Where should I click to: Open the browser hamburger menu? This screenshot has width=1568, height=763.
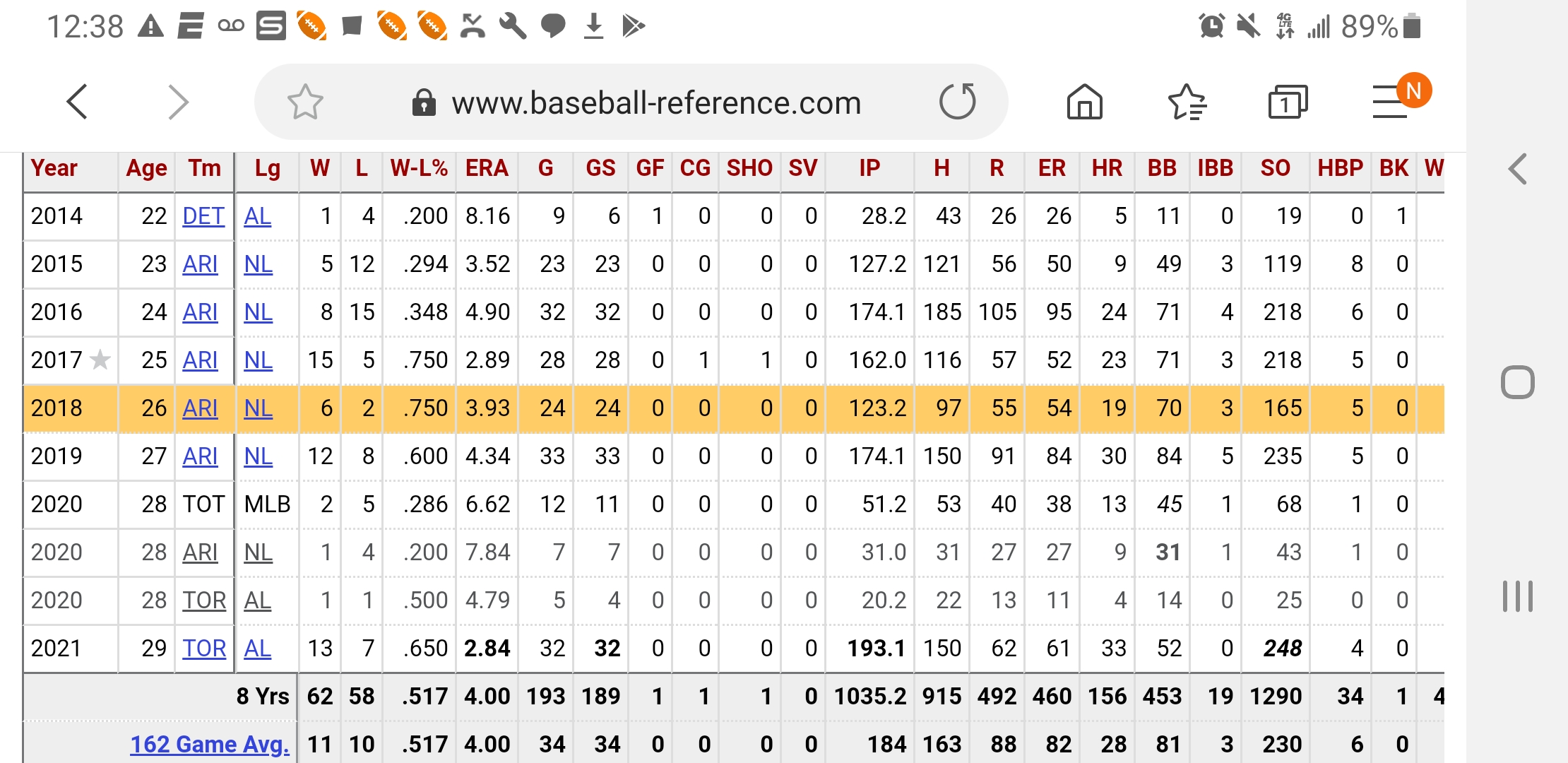tap(1390, 102)
